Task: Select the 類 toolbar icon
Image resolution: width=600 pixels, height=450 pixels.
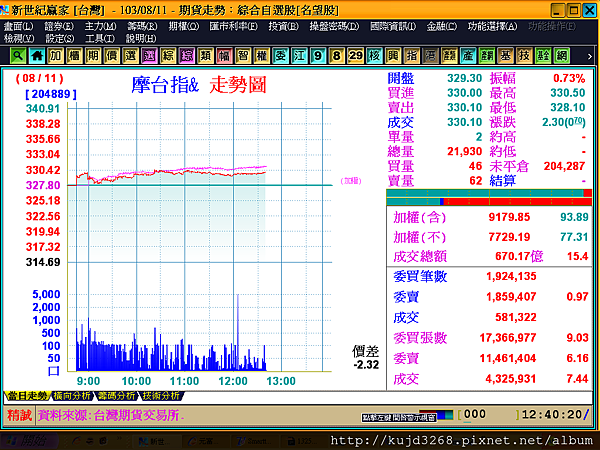Action: click(205, 56)
